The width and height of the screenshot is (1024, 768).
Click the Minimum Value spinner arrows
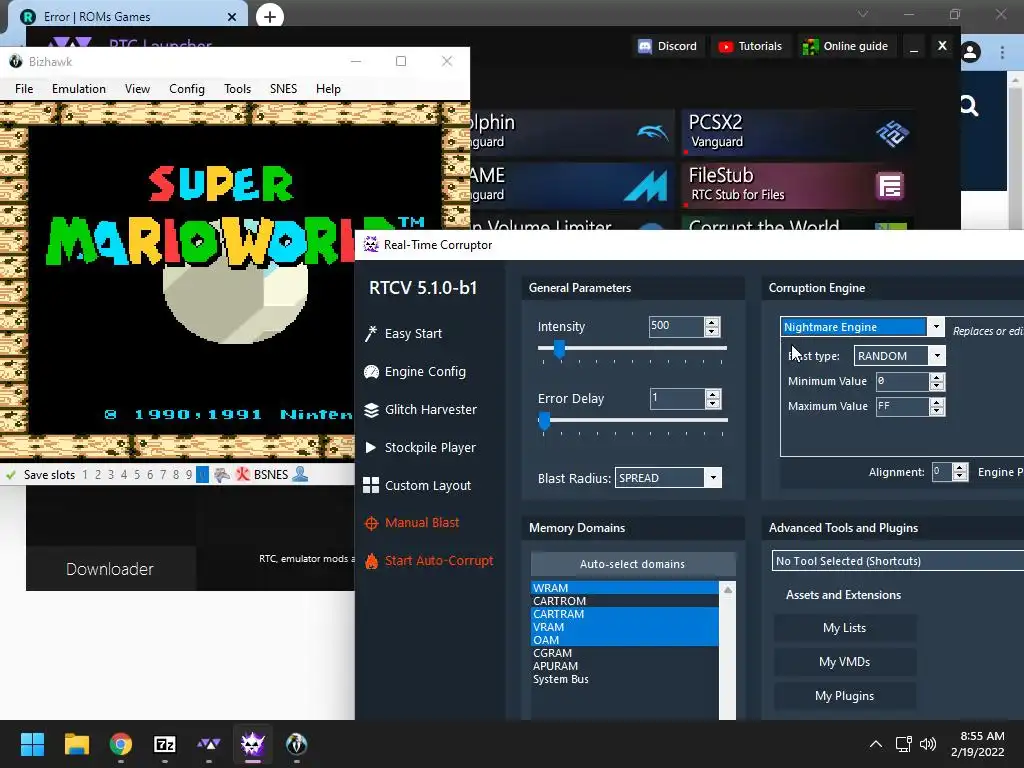pos(936,381)
